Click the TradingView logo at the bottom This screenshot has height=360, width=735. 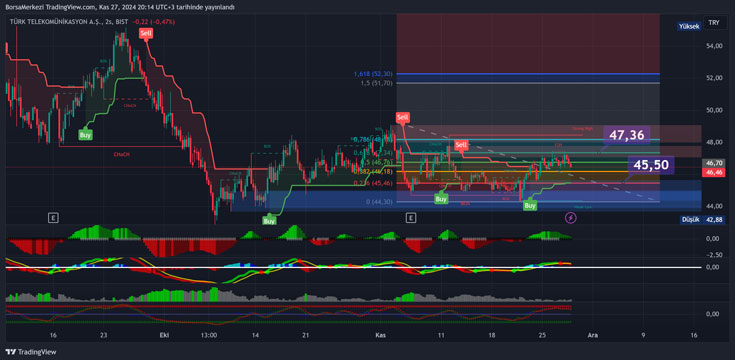pyautogui.click(x=31, y=352)
